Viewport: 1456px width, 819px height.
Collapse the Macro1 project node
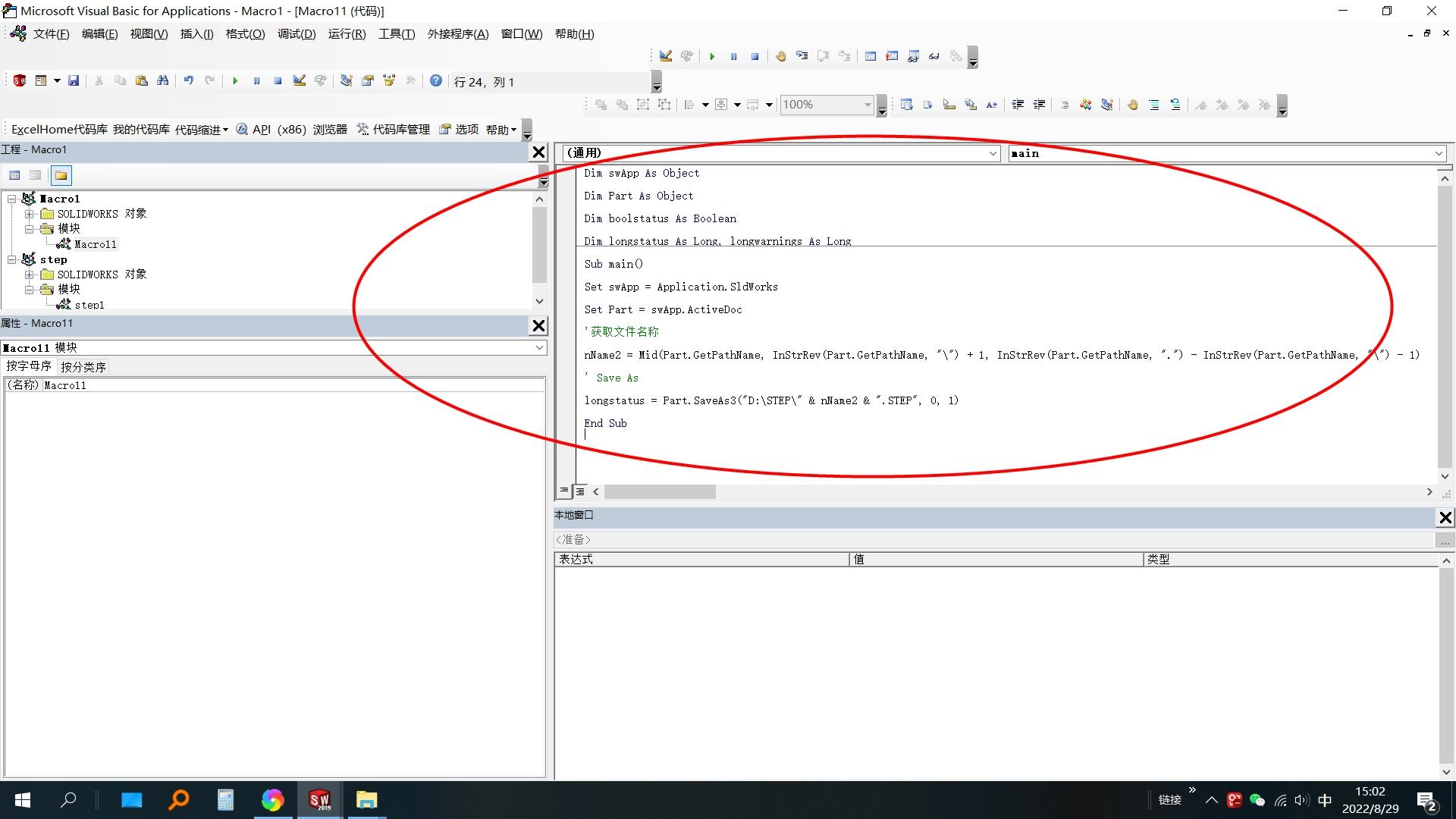click(12, 199)
